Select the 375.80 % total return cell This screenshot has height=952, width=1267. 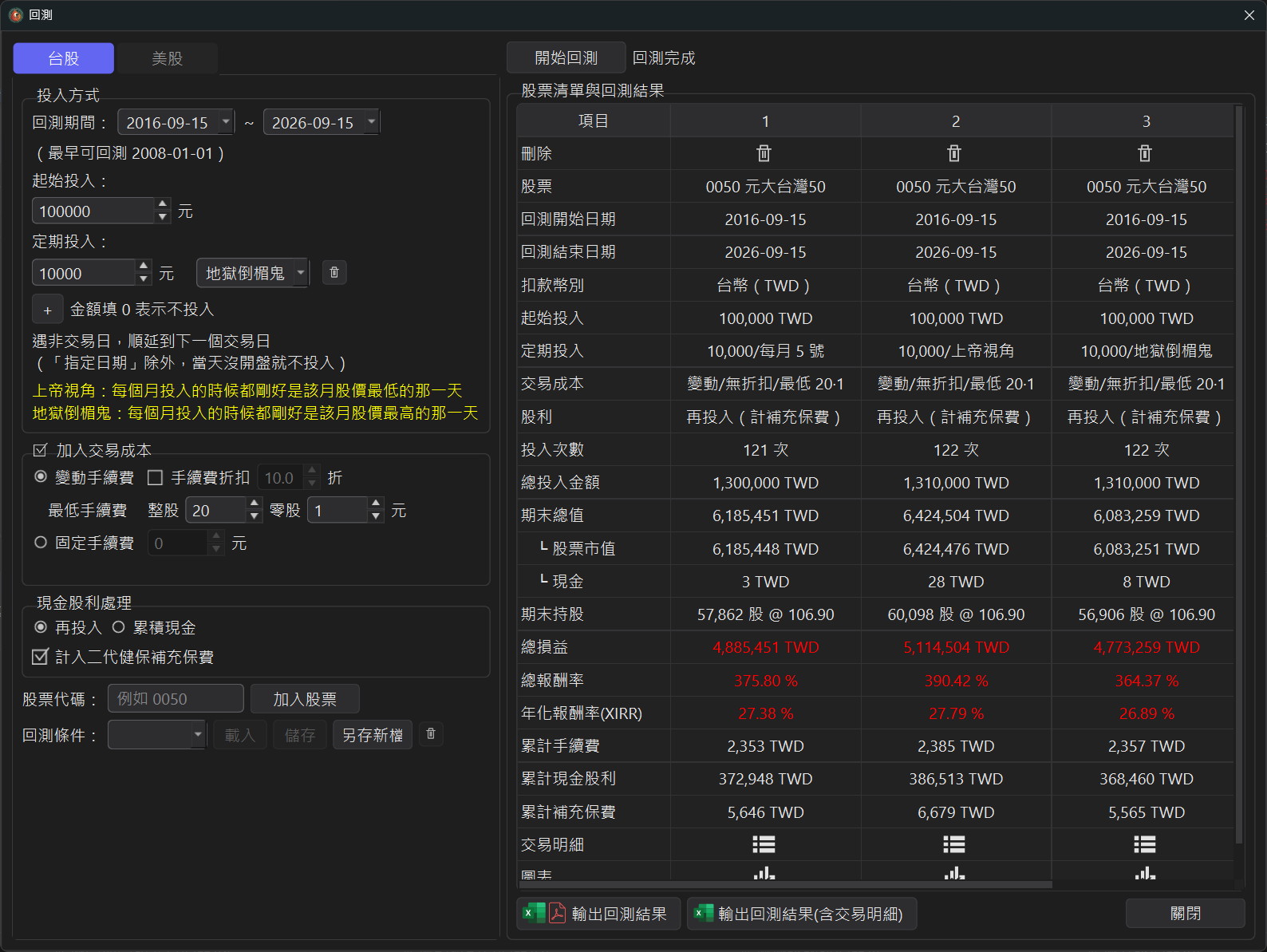[765, 681]
